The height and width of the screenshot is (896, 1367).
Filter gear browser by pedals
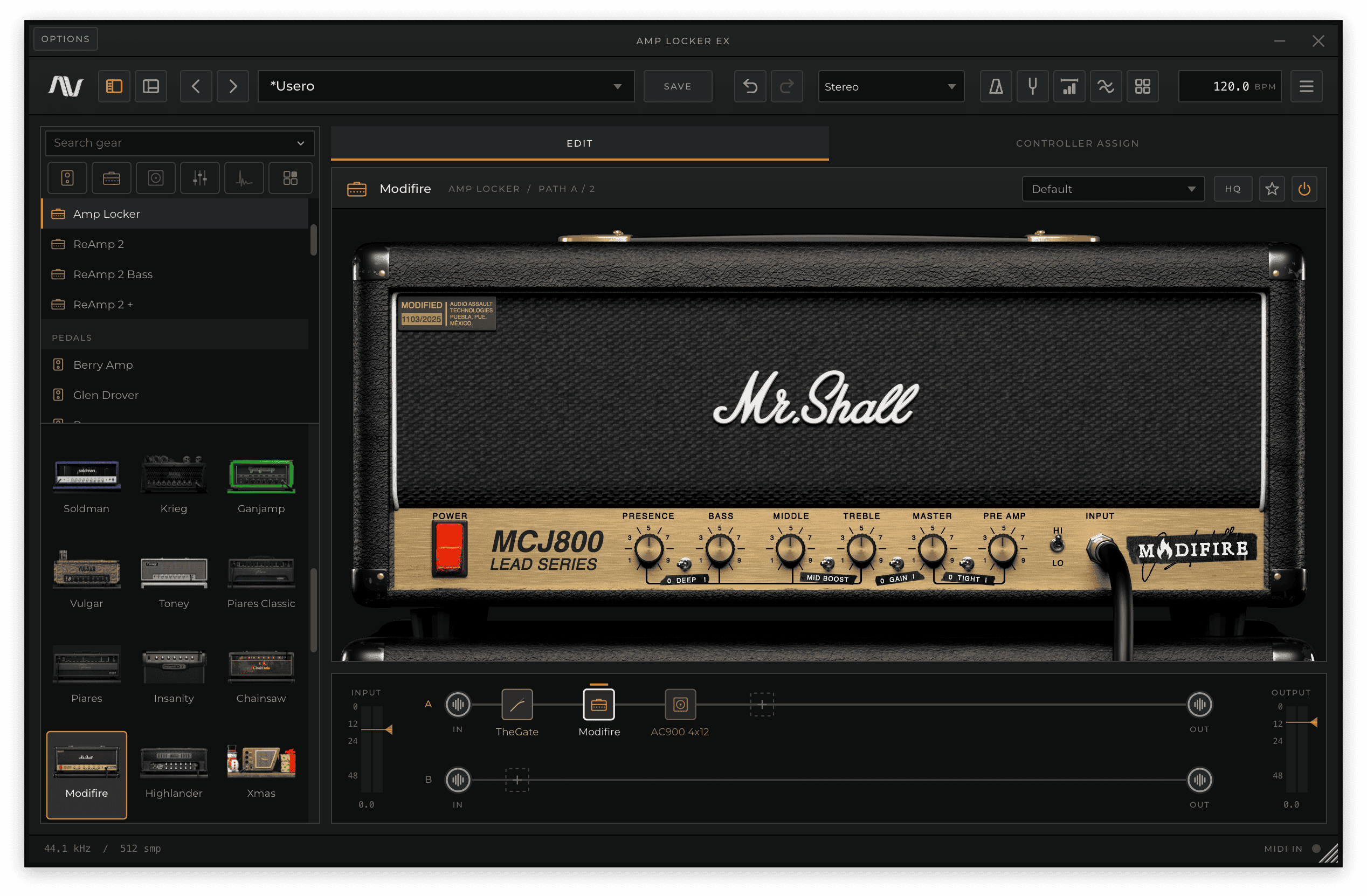point(67,178)
